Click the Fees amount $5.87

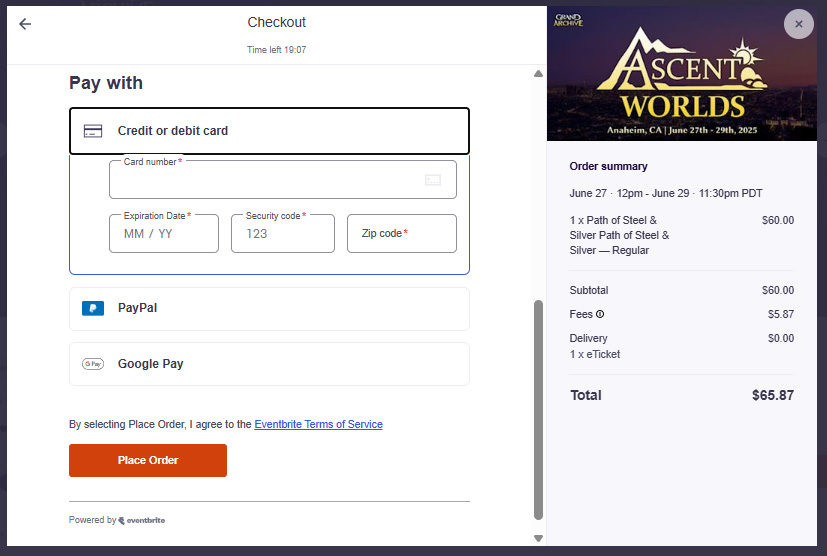click(x=781, y=314)
